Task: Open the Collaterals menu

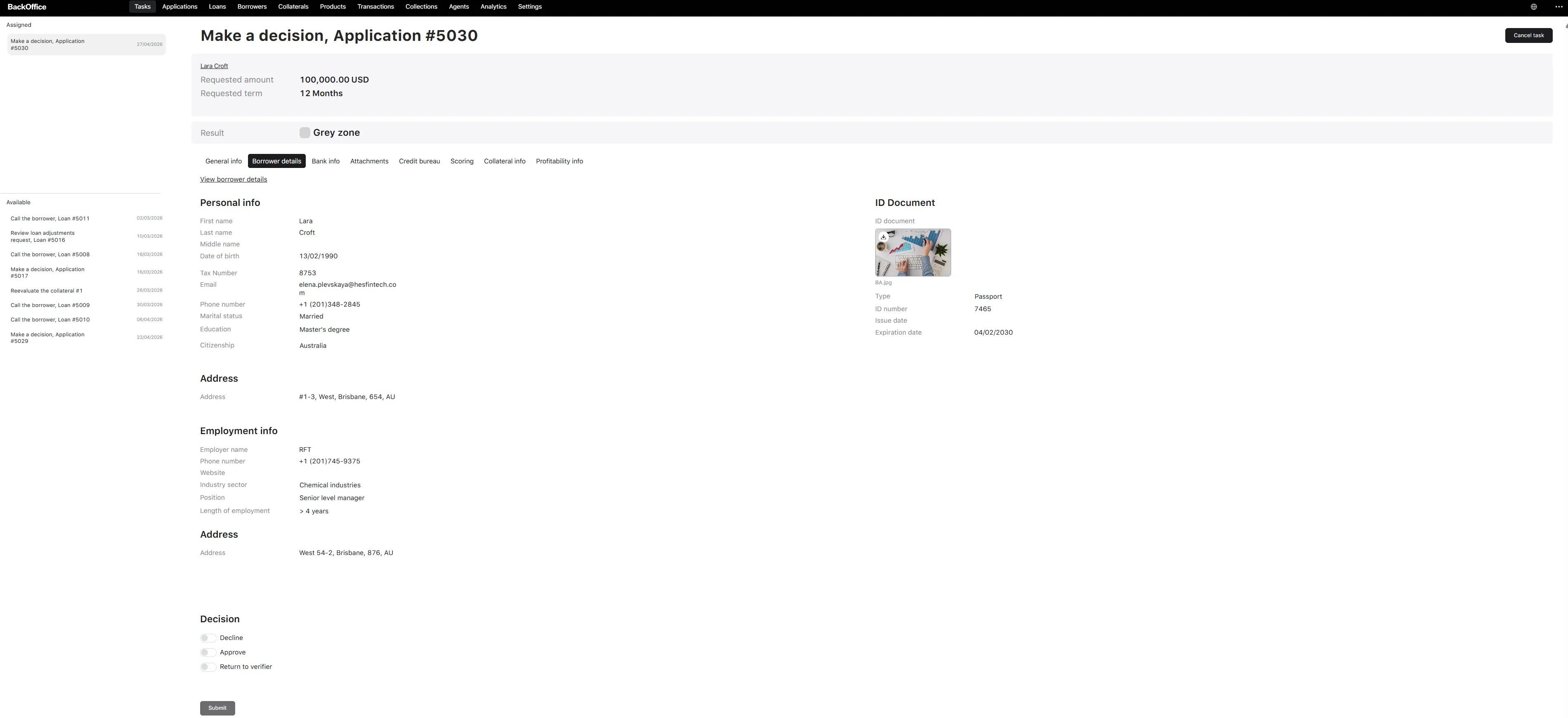Action: tap(293, 7)
